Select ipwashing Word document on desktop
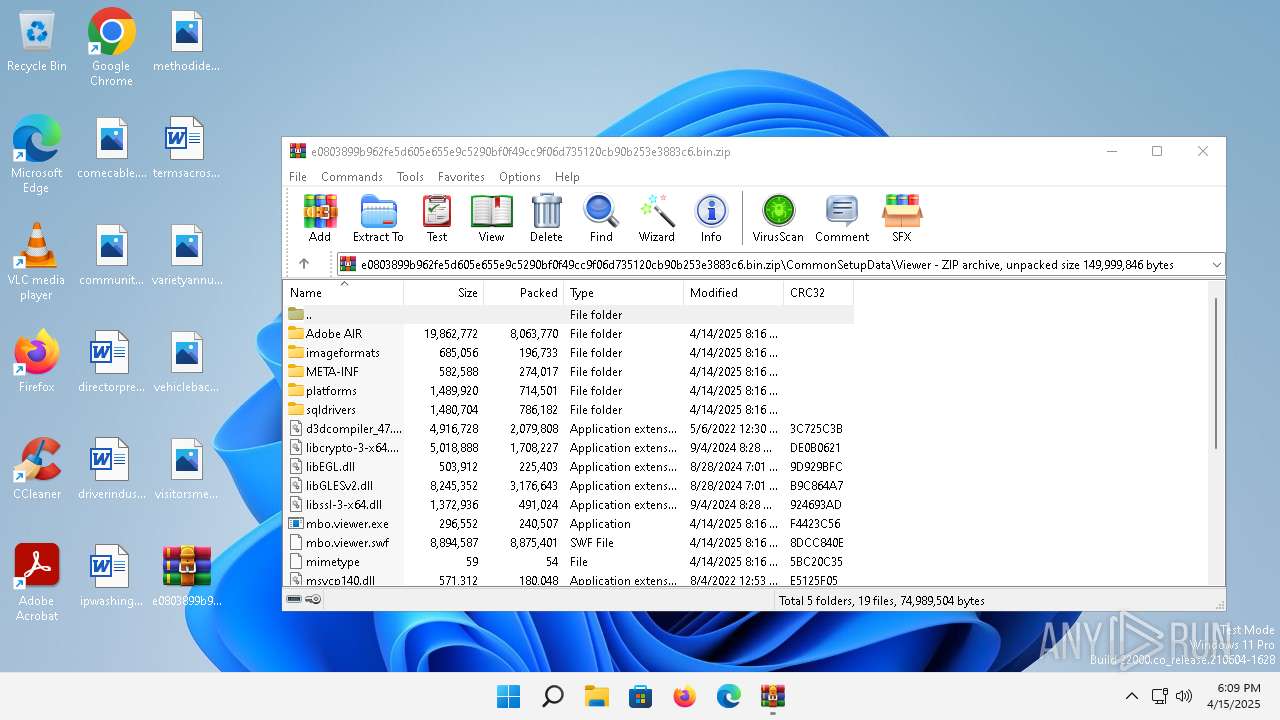1280x720 pixels. tap(111, 577)
